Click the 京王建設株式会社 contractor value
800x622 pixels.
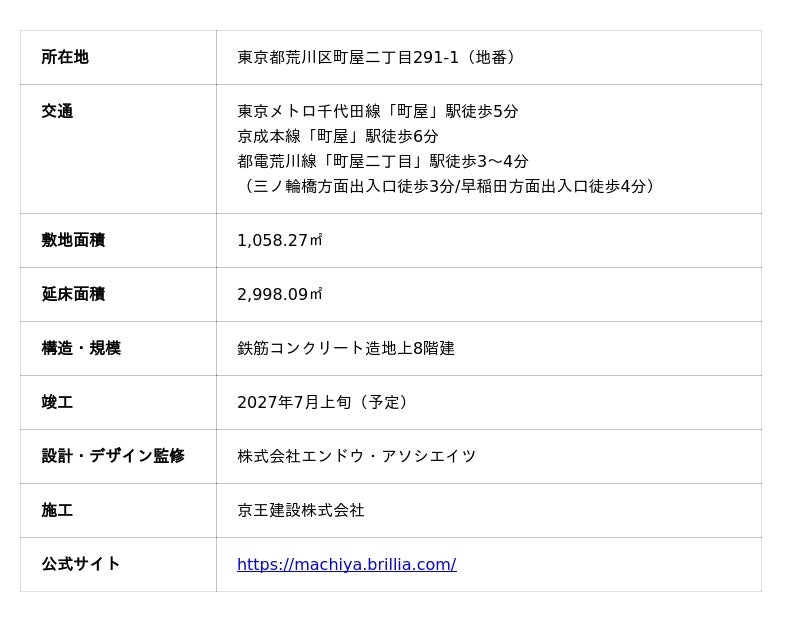click(x=300, y=511)
